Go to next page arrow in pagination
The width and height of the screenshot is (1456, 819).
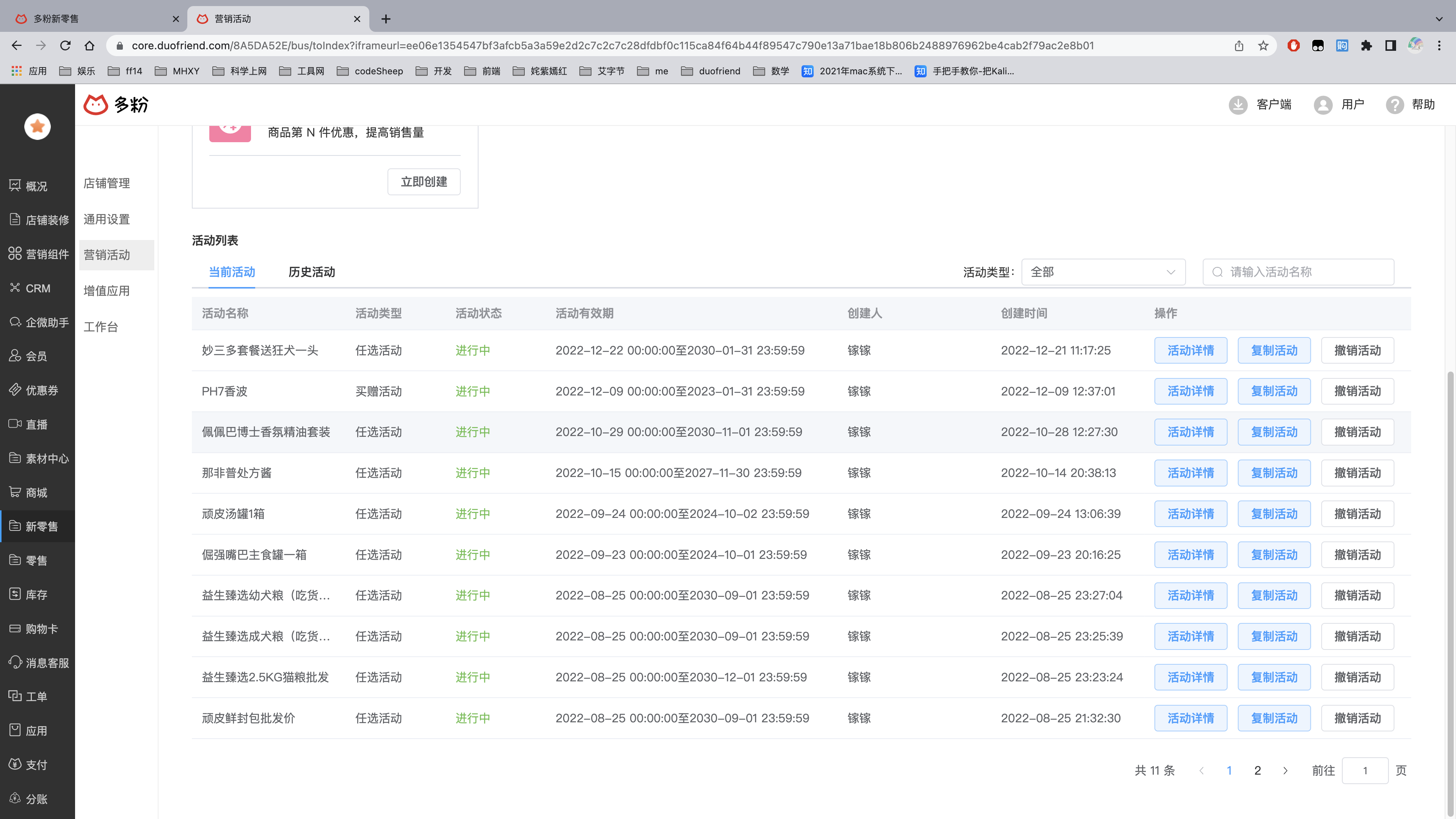(1285, 770)
